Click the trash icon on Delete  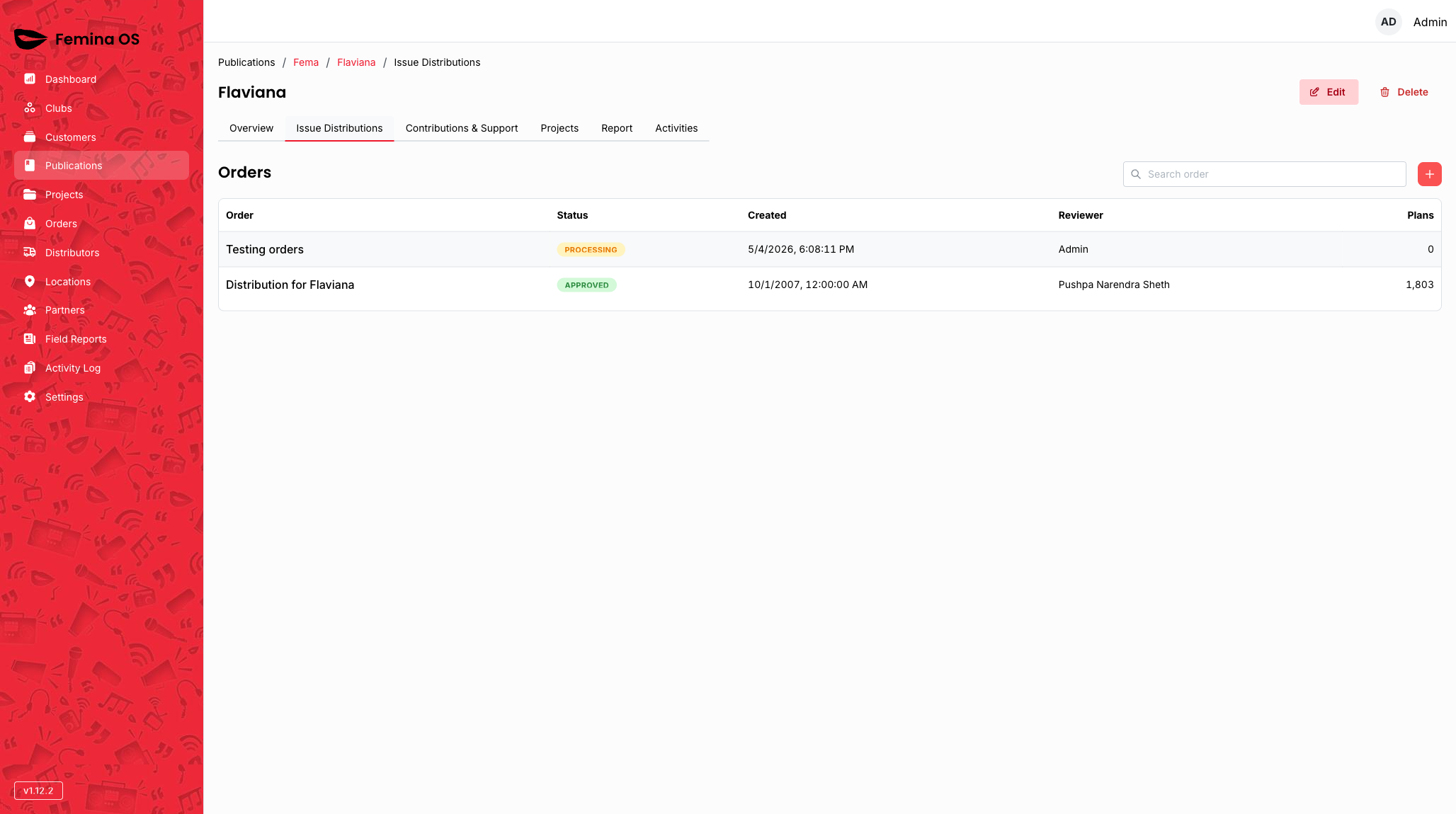point(1384,92)
